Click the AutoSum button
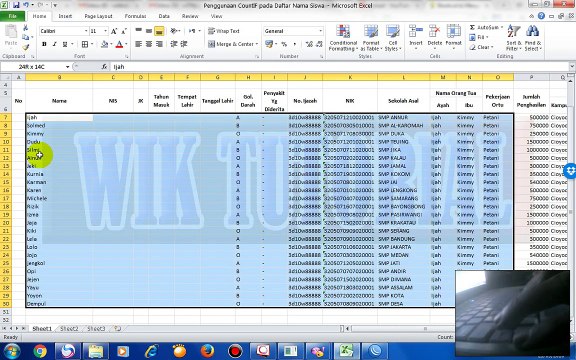This screenshot has width=576, height=360. [486, 28]
